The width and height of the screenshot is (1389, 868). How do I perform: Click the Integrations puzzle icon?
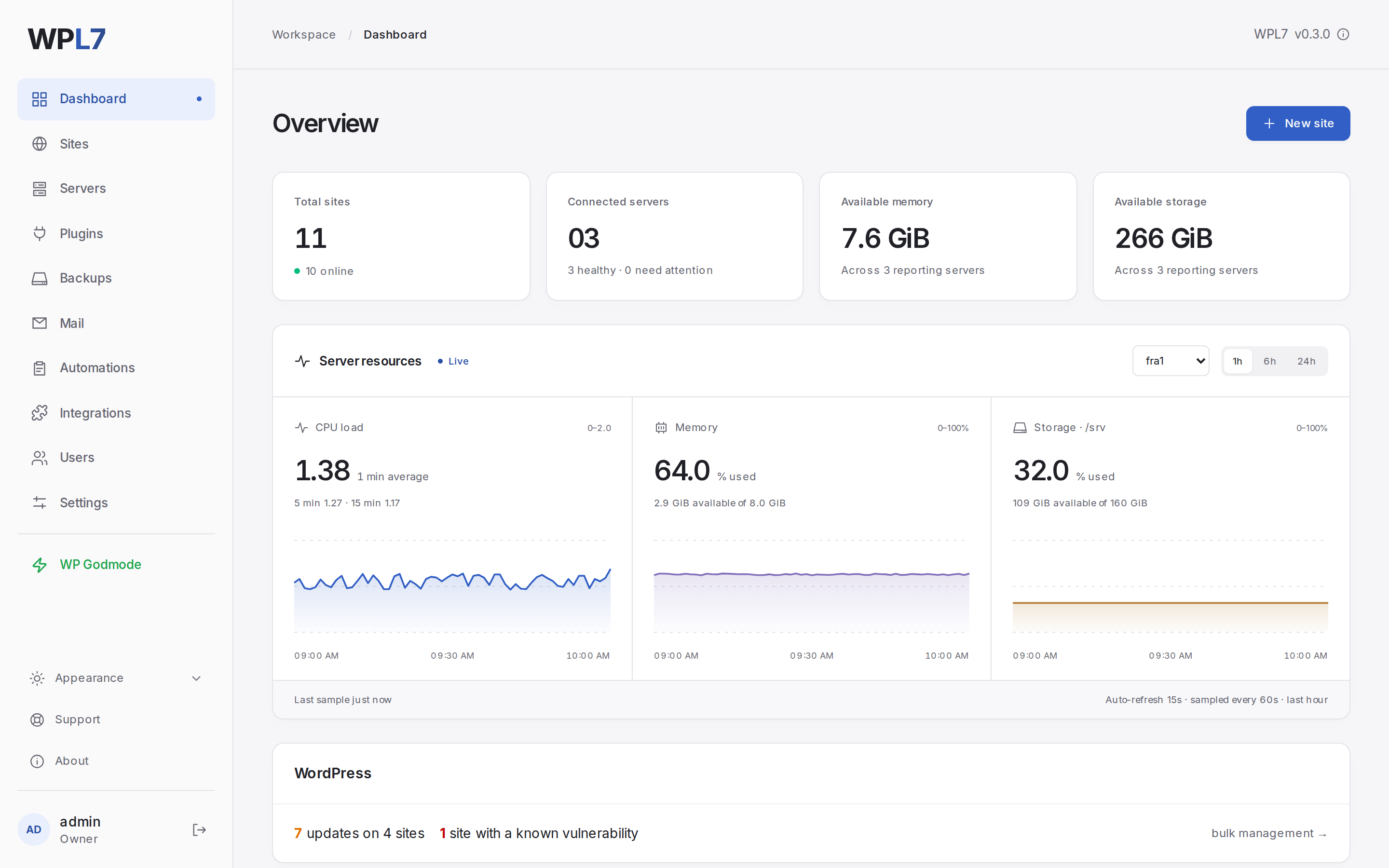coord(39,413)
